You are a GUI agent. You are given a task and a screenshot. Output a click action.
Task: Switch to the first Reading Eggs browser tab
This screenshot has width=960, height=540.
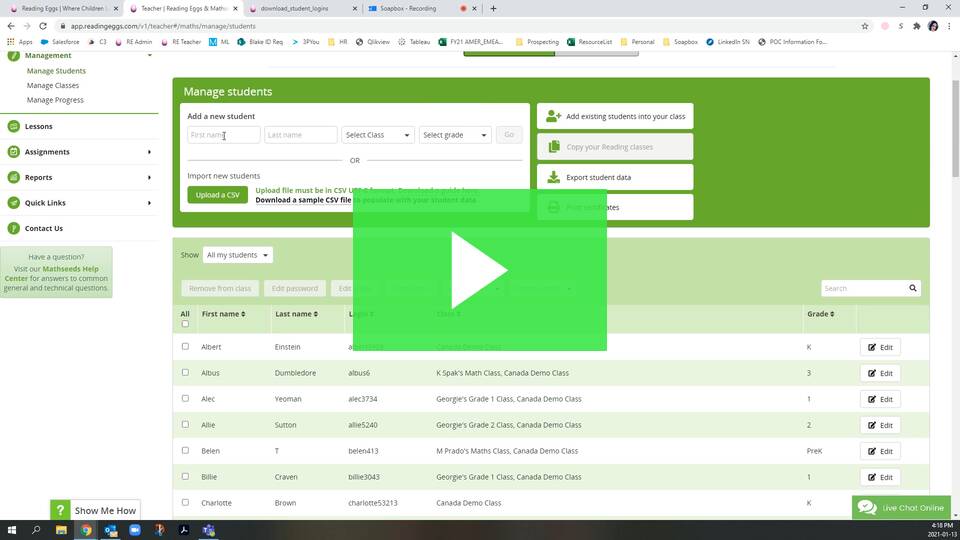tap(63, 9)
